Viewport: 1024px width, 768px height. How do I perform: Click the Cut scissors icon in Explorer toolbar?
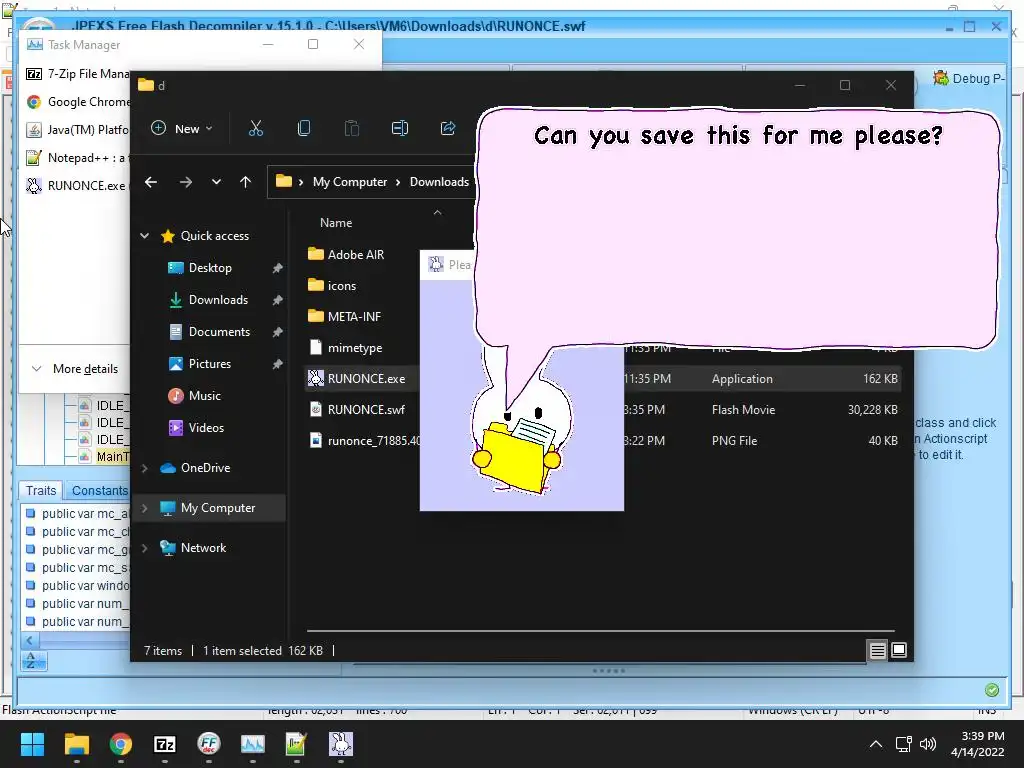[255, 129]
